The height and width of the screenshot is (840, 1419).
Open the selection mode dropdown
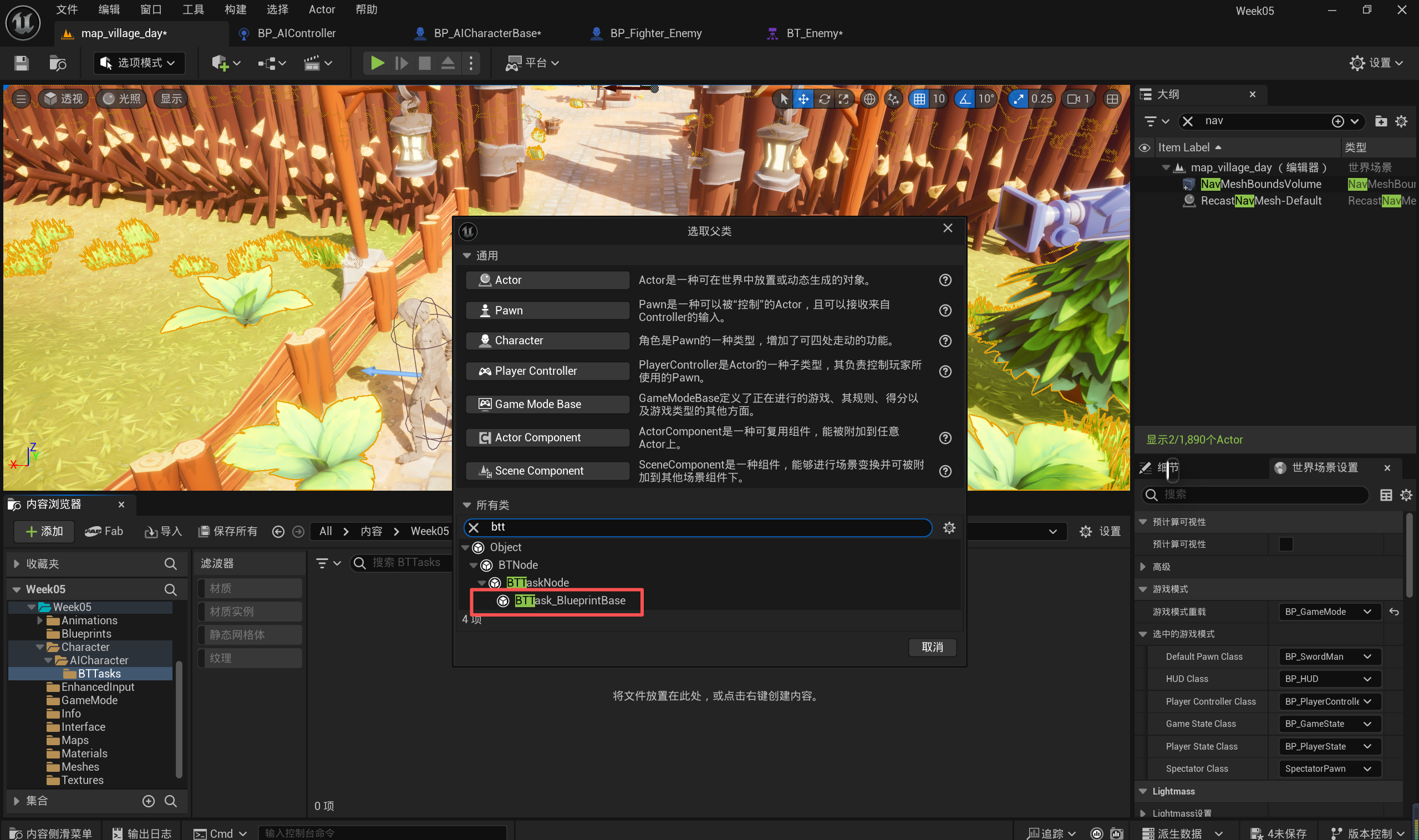[139, 63]
